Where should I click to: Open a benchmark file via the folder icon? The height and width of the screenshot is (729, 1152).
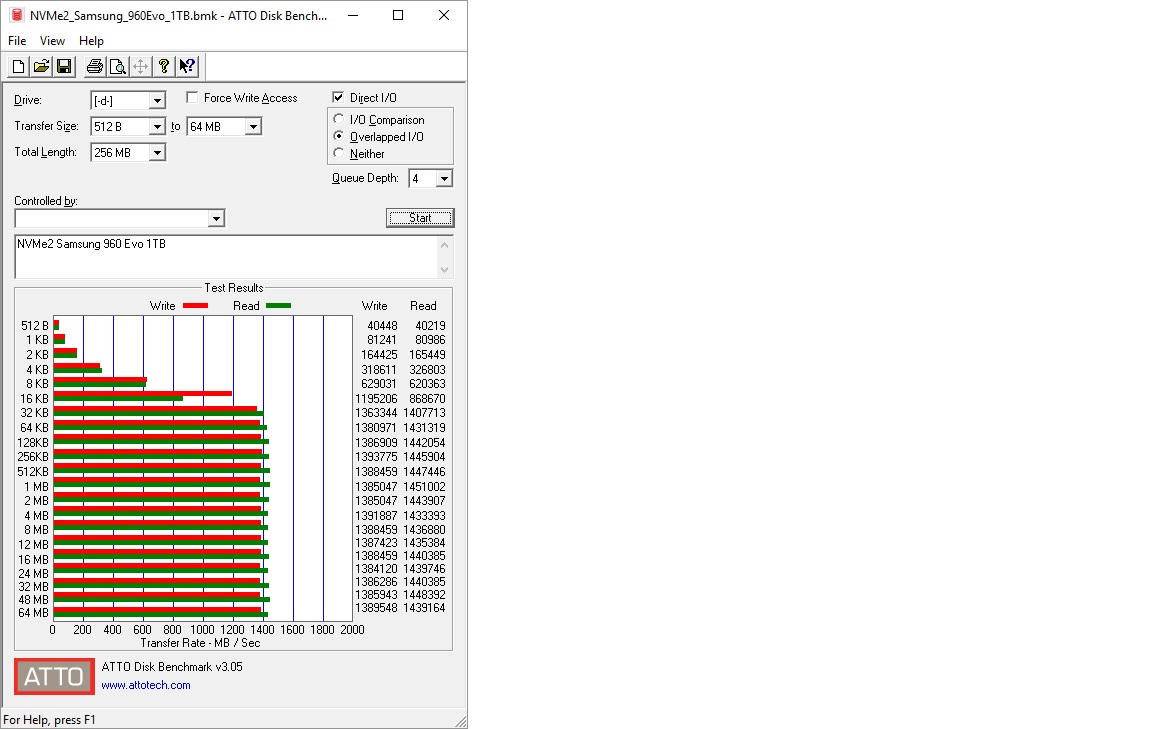click(41, 67)
